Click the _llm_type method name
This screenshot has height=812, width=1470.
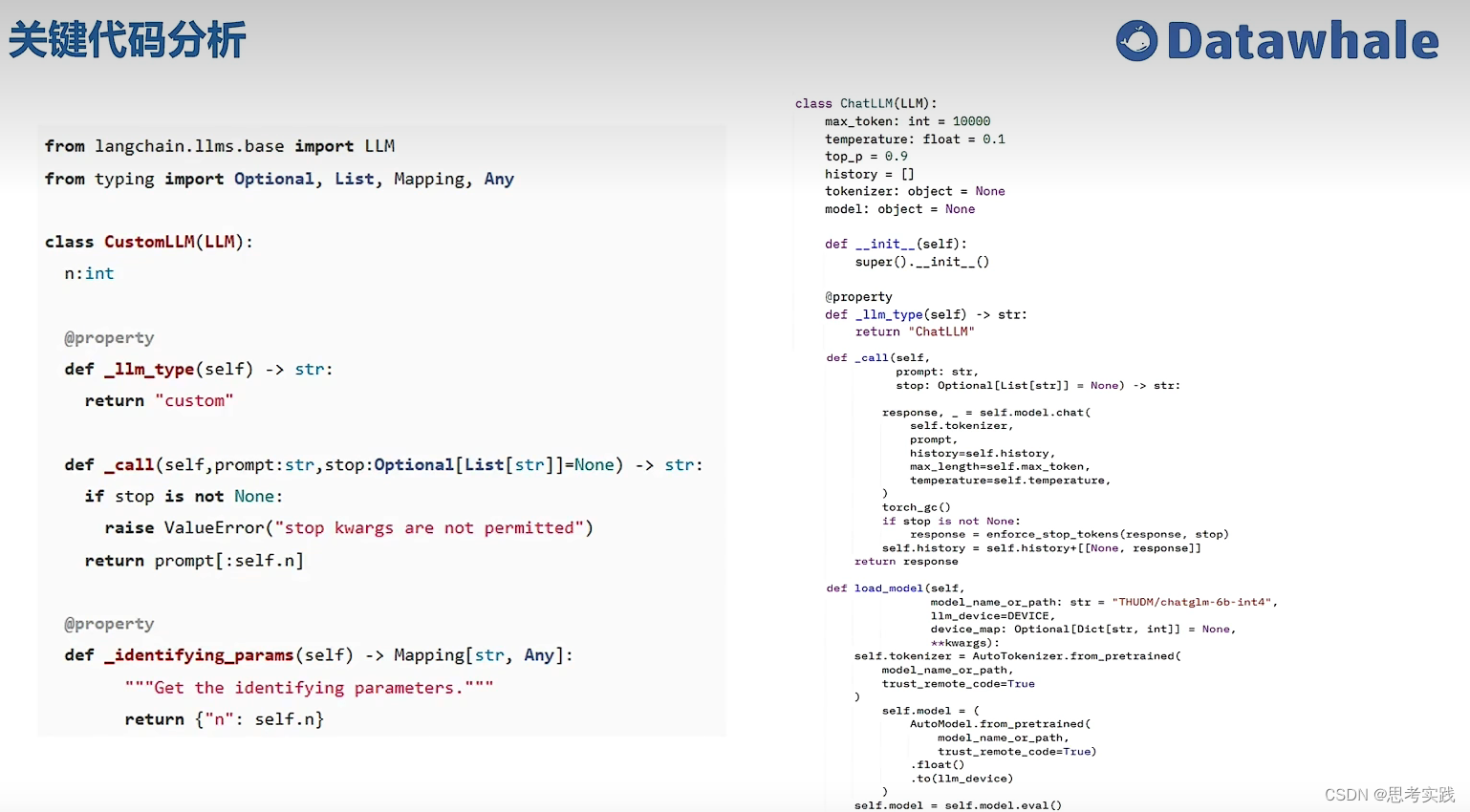[x=150, y=369]
